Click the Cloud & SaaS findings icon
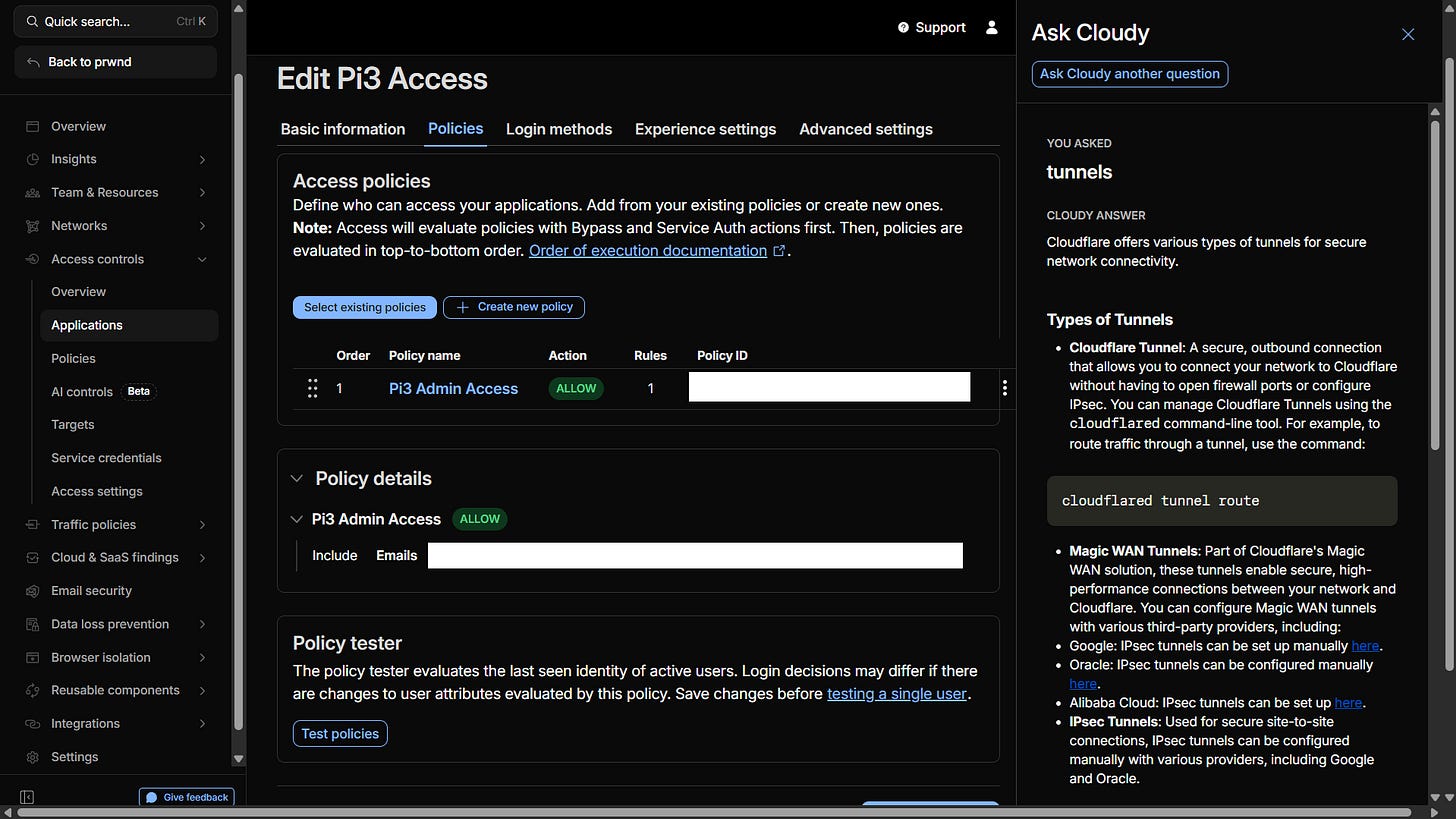1456x819 pixels. coord(32,557)
